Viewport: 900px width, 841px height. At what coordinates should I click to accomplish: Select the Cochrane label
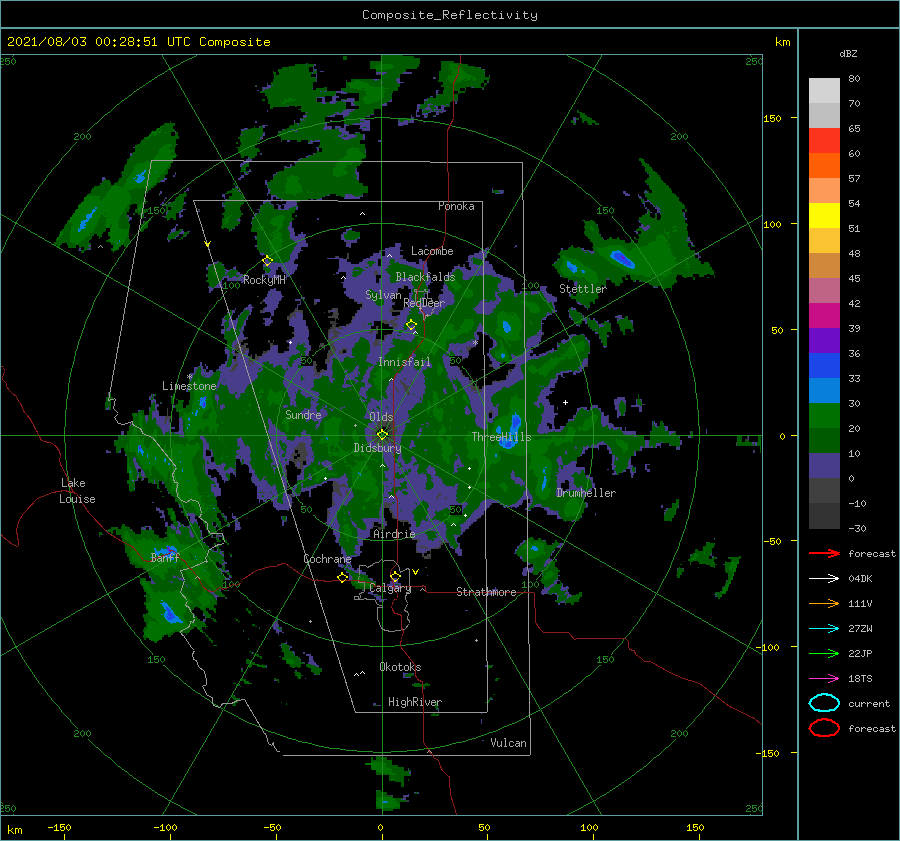pos(327,559)
